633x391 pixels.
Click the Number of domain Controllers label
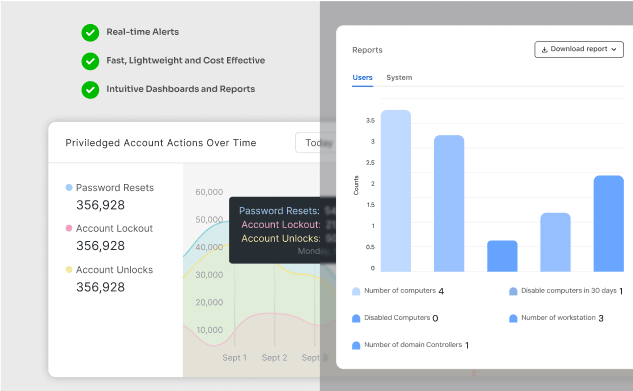(x=413, y=345)
